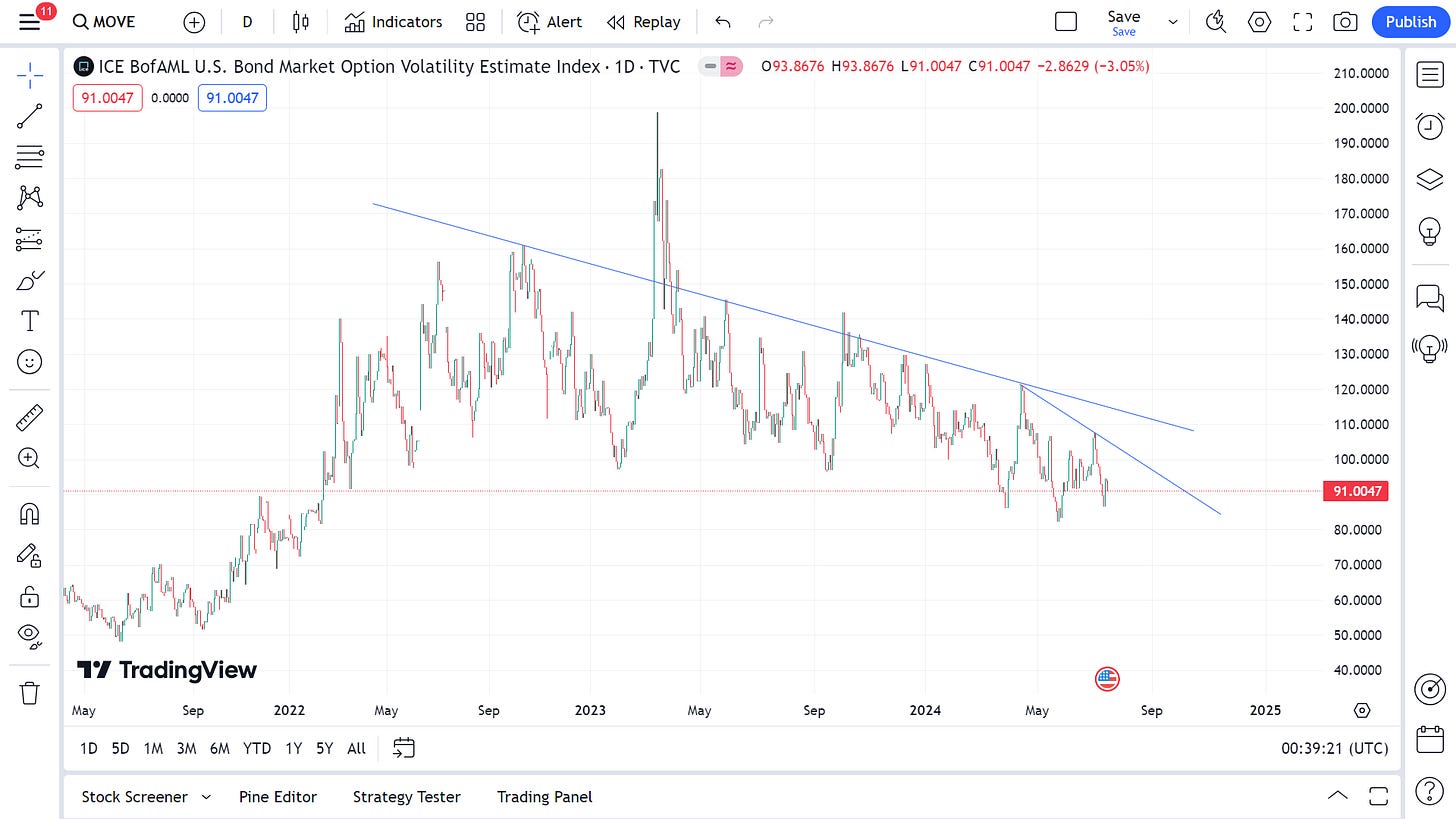1456x819 pixels.
Task: Select the Text annotation tool
Action: [x=30, y=321]
